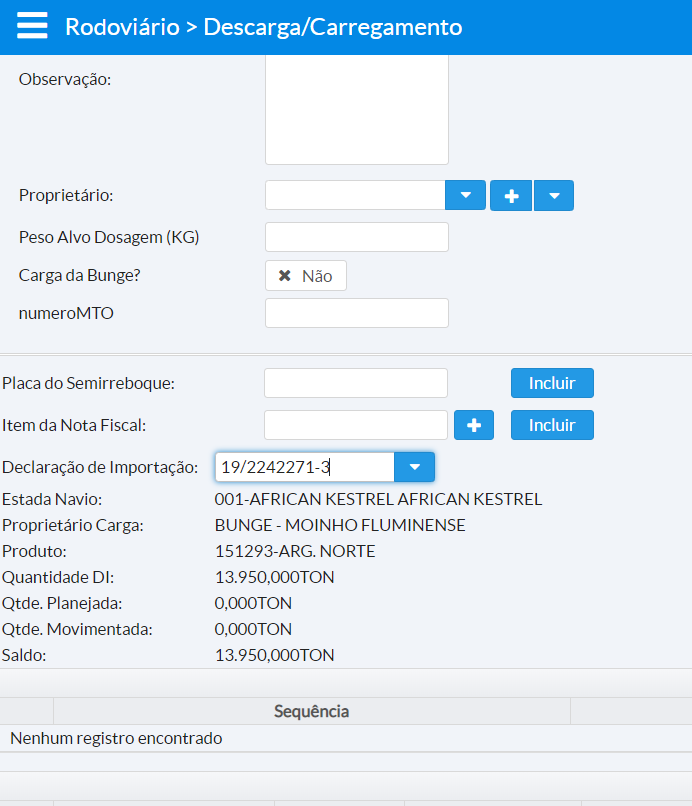Click the Rodoviário > Descarga/Carregamento title

(x=264, y=27)
